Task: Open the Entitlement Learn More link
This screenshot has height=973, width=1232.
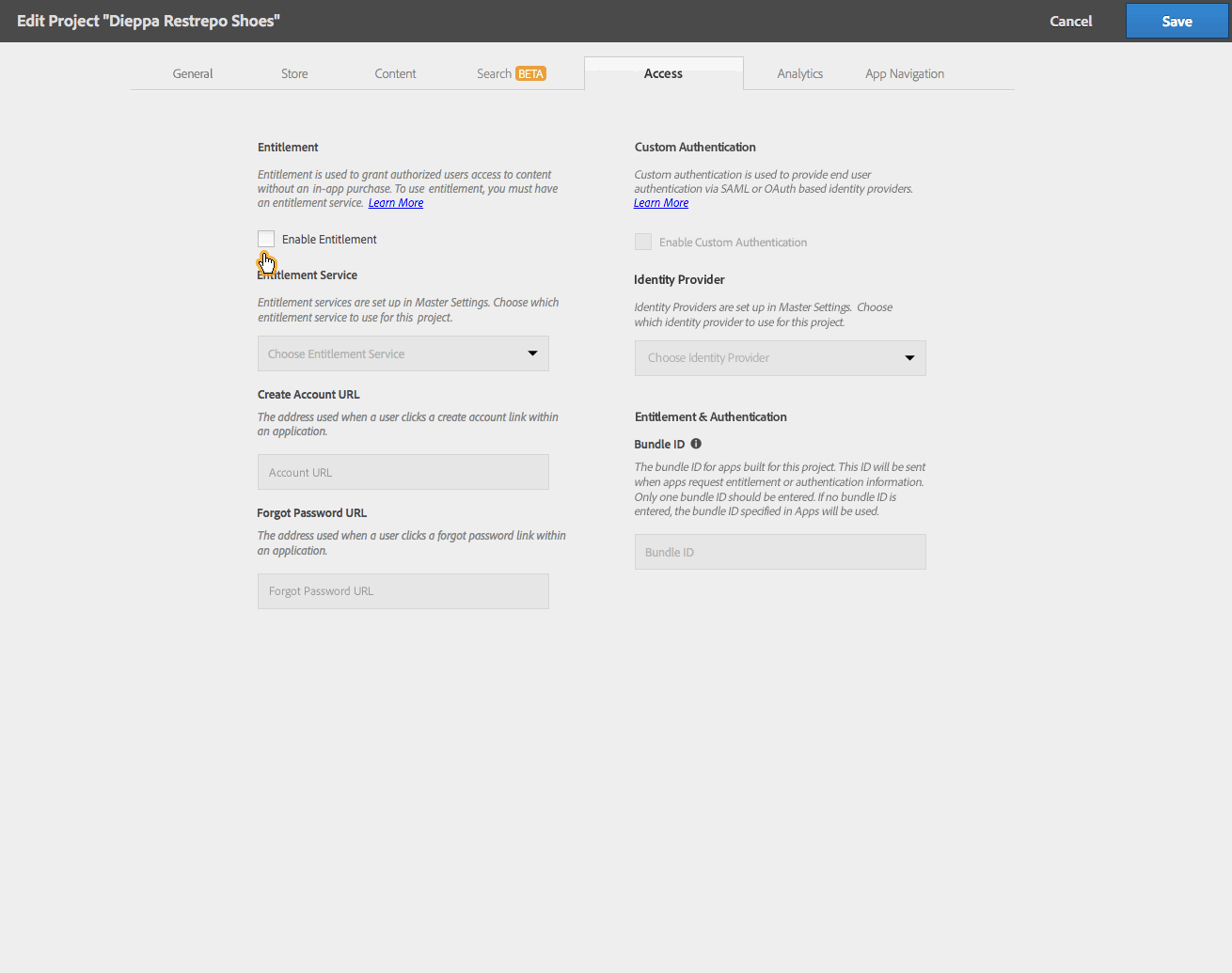Action: [396, 203]
